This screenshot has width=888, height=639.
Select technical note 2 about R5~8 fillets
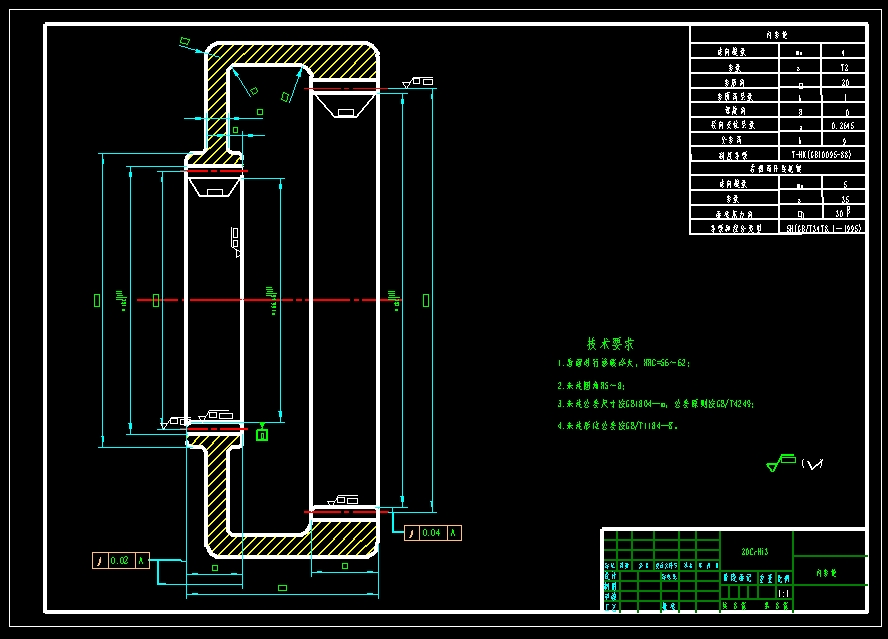[x=591, y=385]
